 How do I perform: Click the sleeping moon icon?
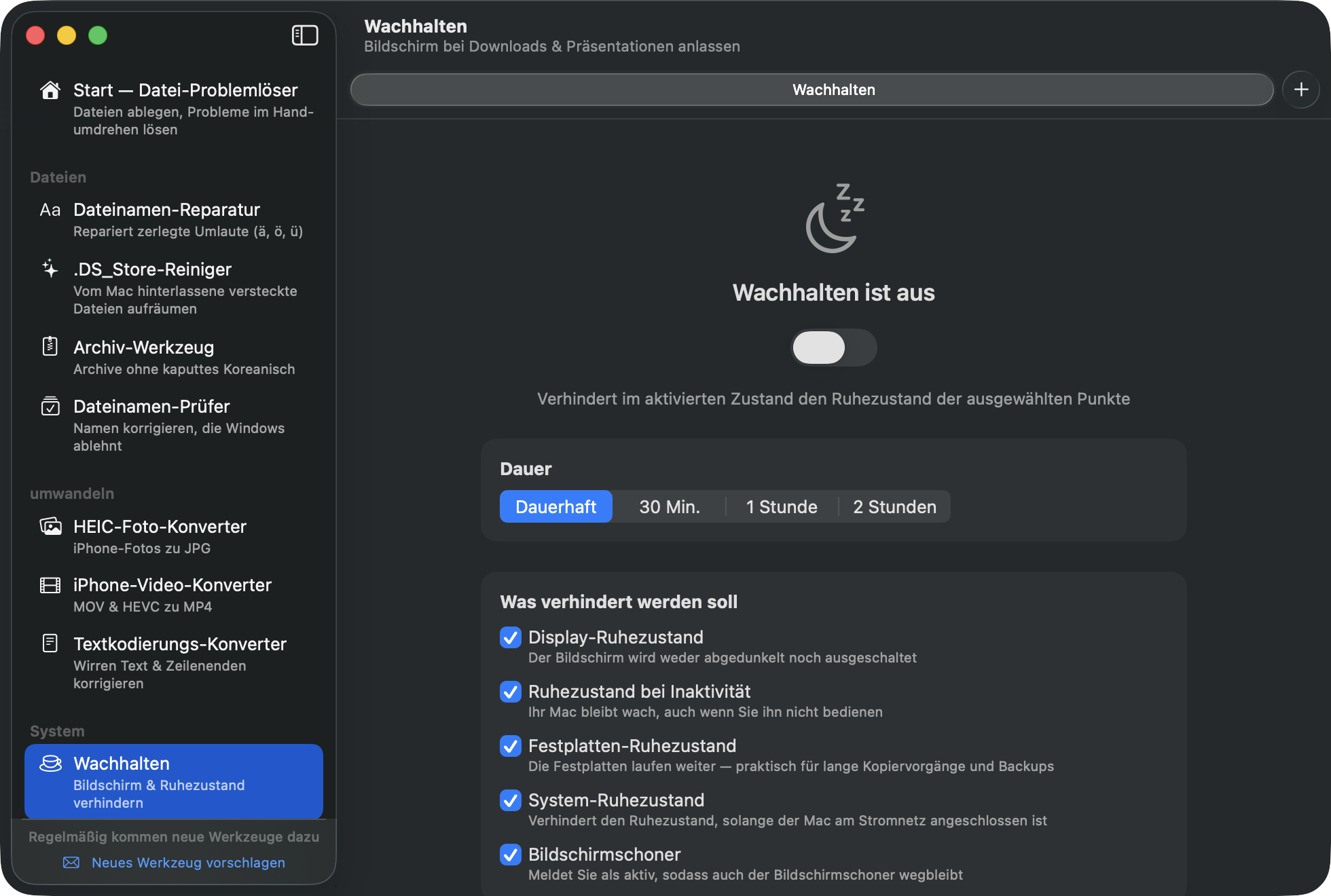834,218
